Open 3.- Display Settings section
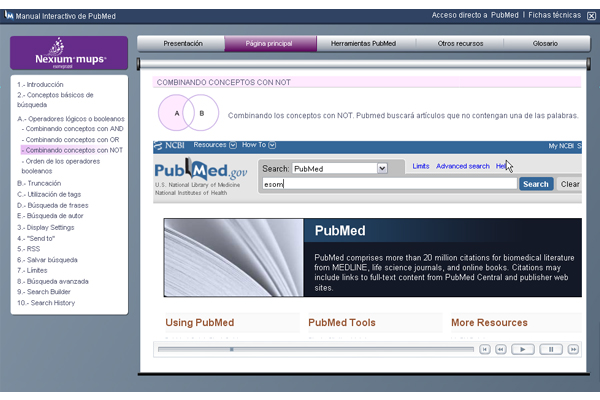The height and width of the screenshot is (400, 600). (x=46, y=227)
